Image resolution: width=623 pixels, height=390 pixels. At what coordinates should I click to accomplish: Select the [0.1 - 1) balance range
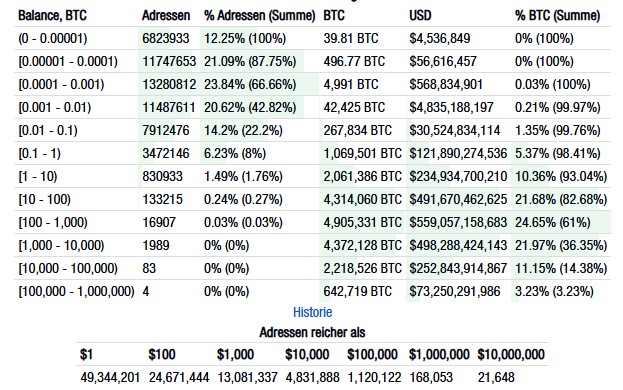[39, 154]
